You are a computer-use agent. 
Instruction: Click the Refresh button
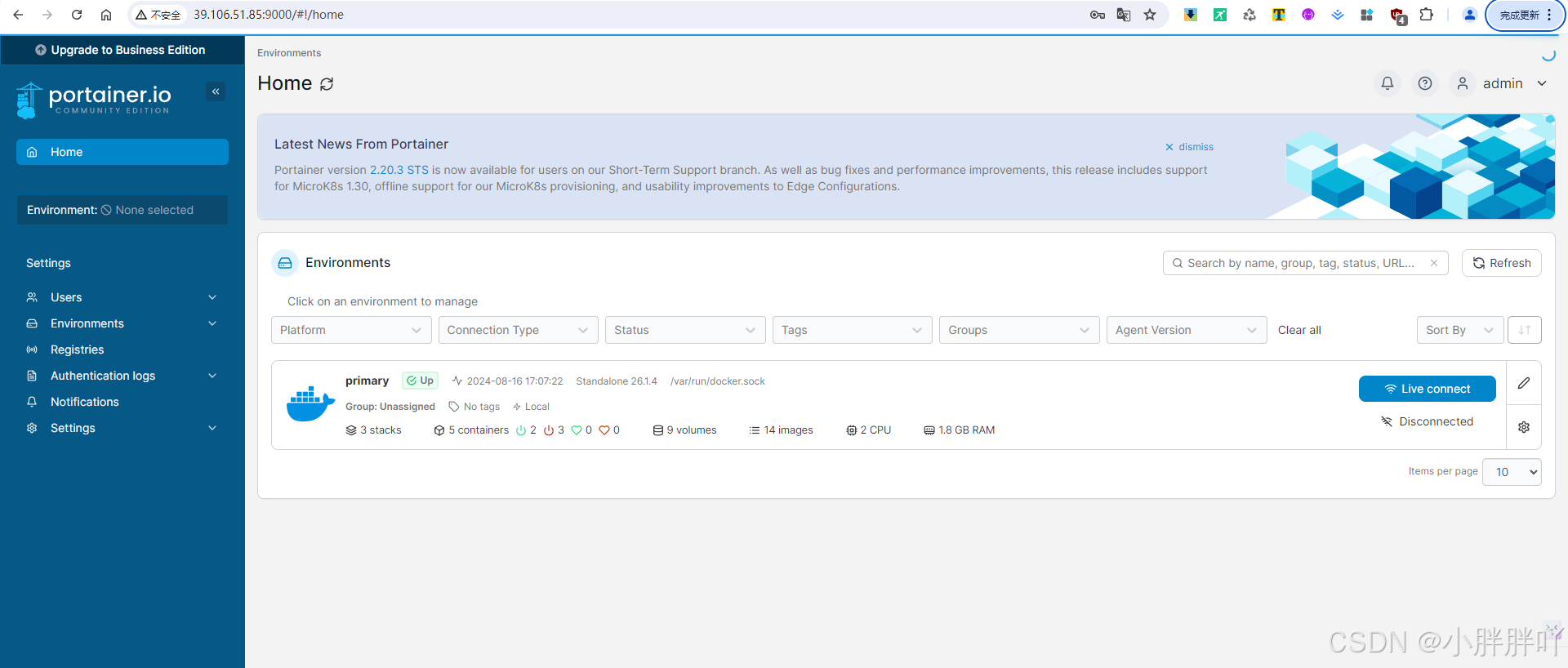[1502, 263]
